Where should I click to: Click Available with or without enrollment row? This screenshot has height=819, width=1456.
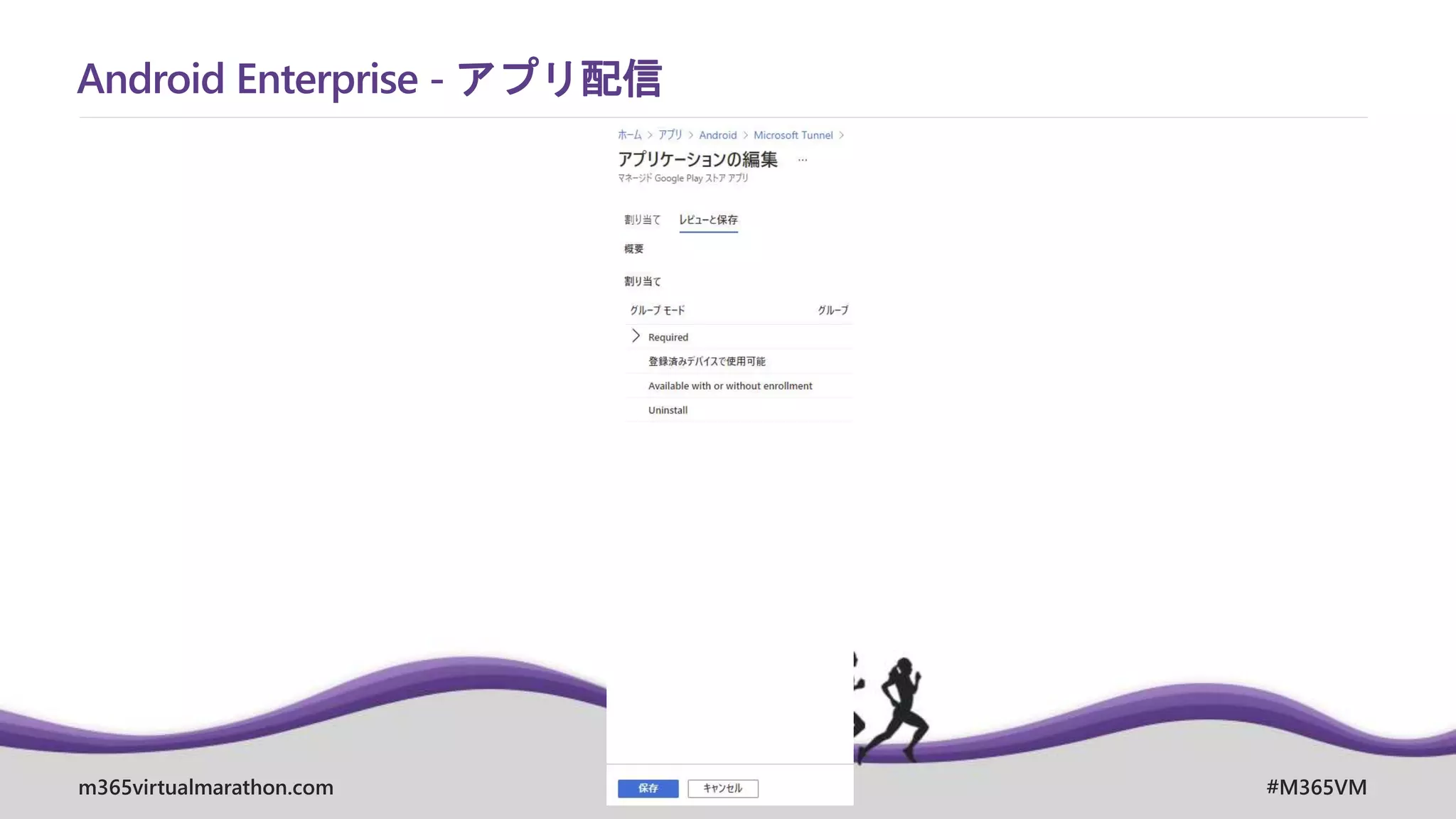coord(739,386)
